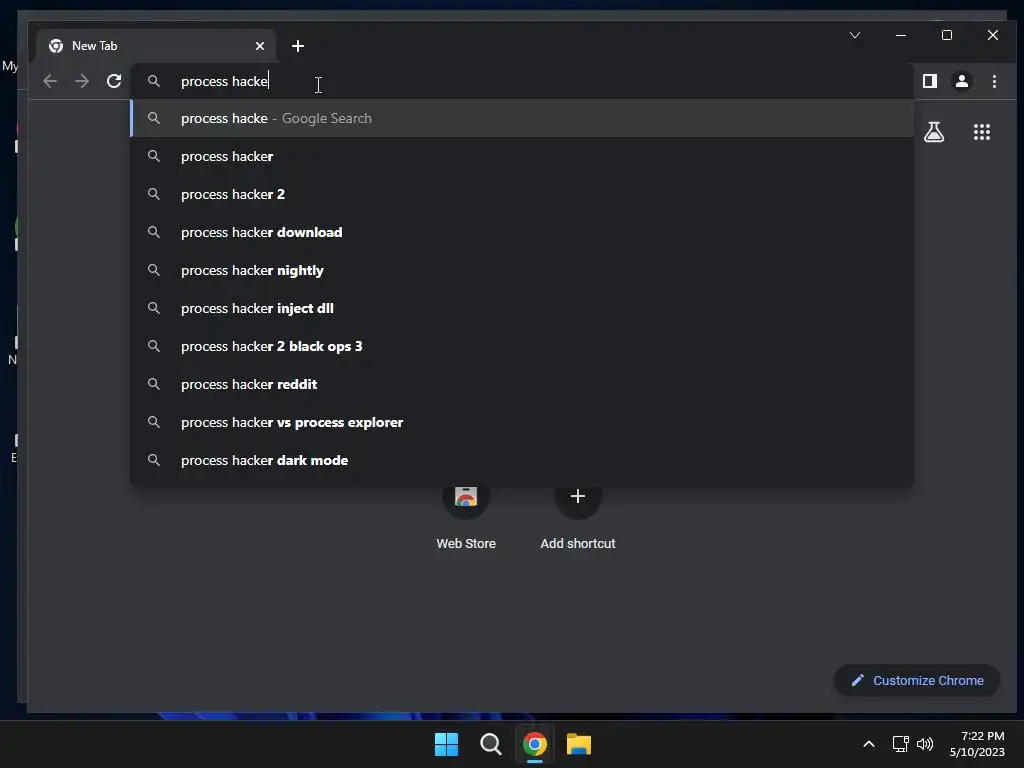Reload the page with the refresh icon
The width and height of the screenshot is (1024, 768).
[114, 81]
